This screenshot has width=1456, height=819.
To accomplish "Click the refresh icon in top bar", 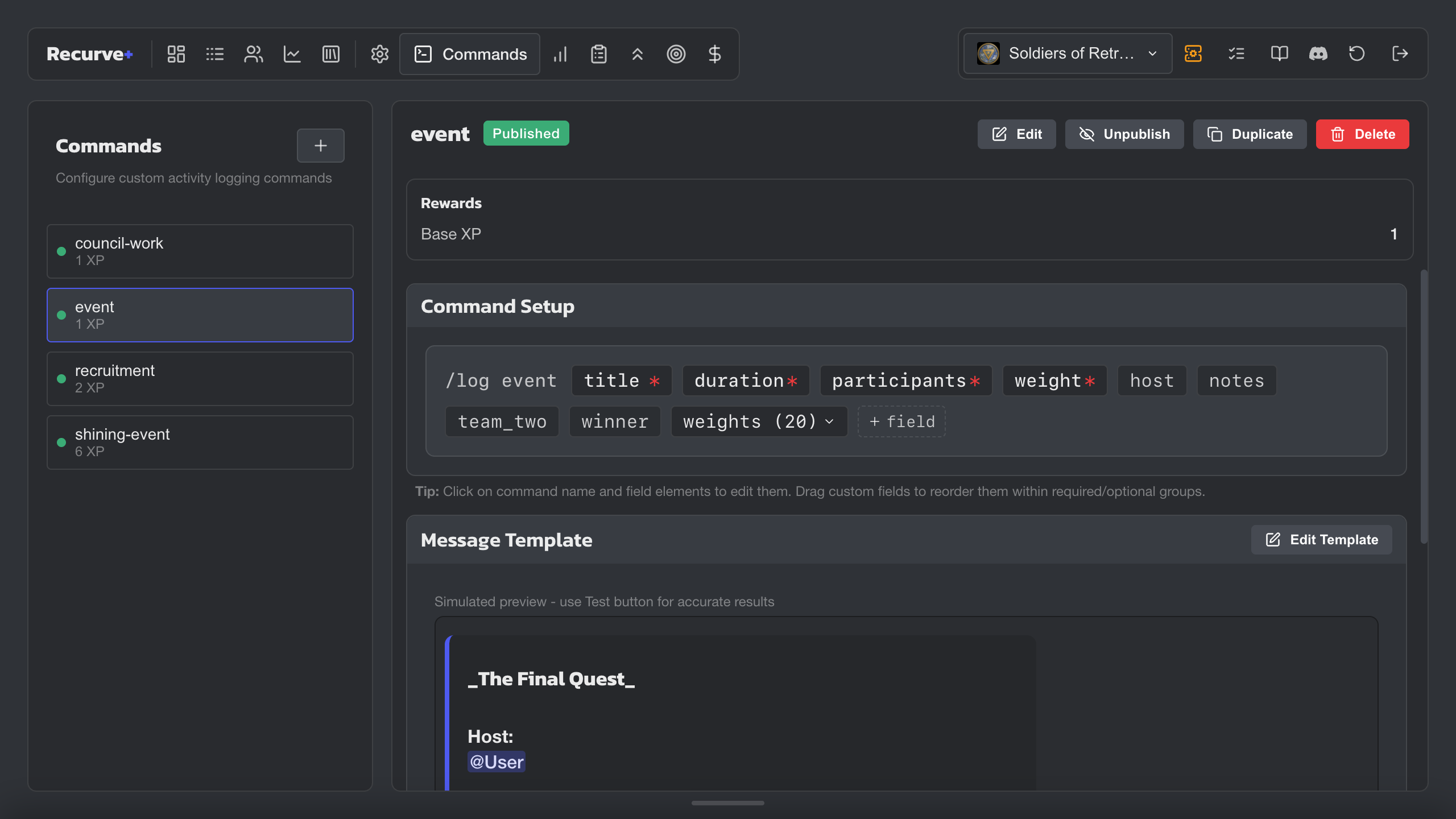I will tap(1356, 53).
